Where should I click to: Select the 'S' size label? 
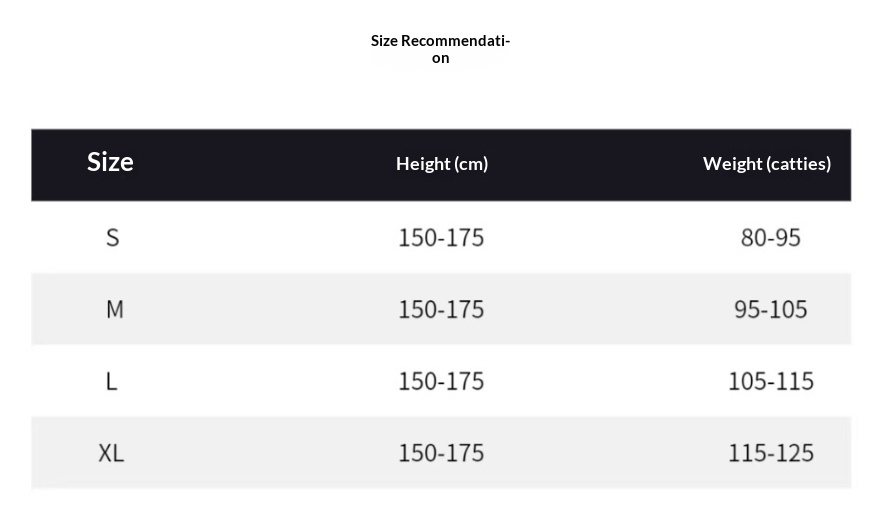(x=112, y=237)
